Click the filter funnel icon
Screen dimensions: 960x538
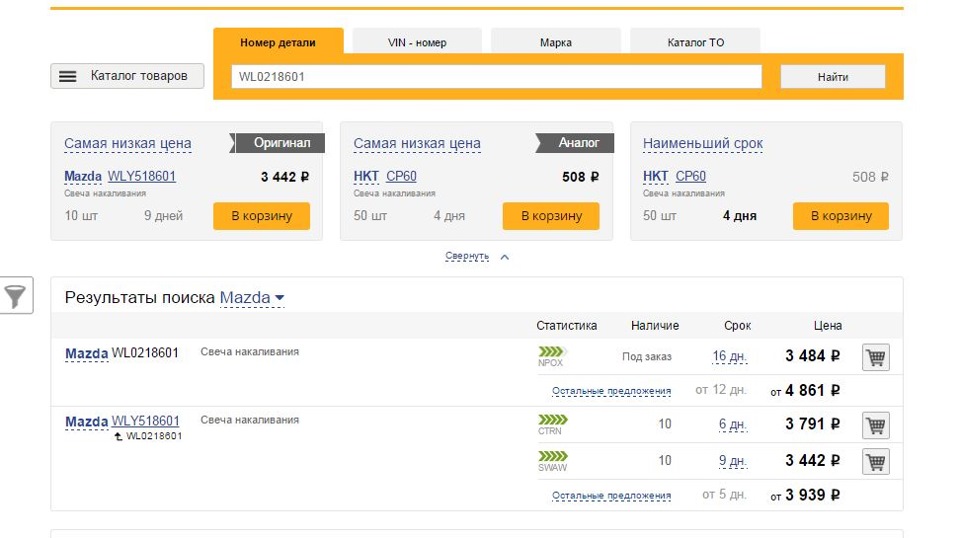pos(16,295)
